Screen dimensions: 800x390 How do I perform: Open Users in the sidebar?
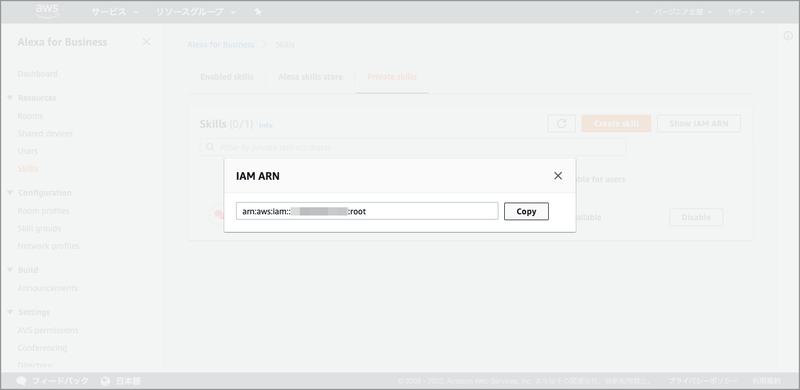tap(28, 151)
